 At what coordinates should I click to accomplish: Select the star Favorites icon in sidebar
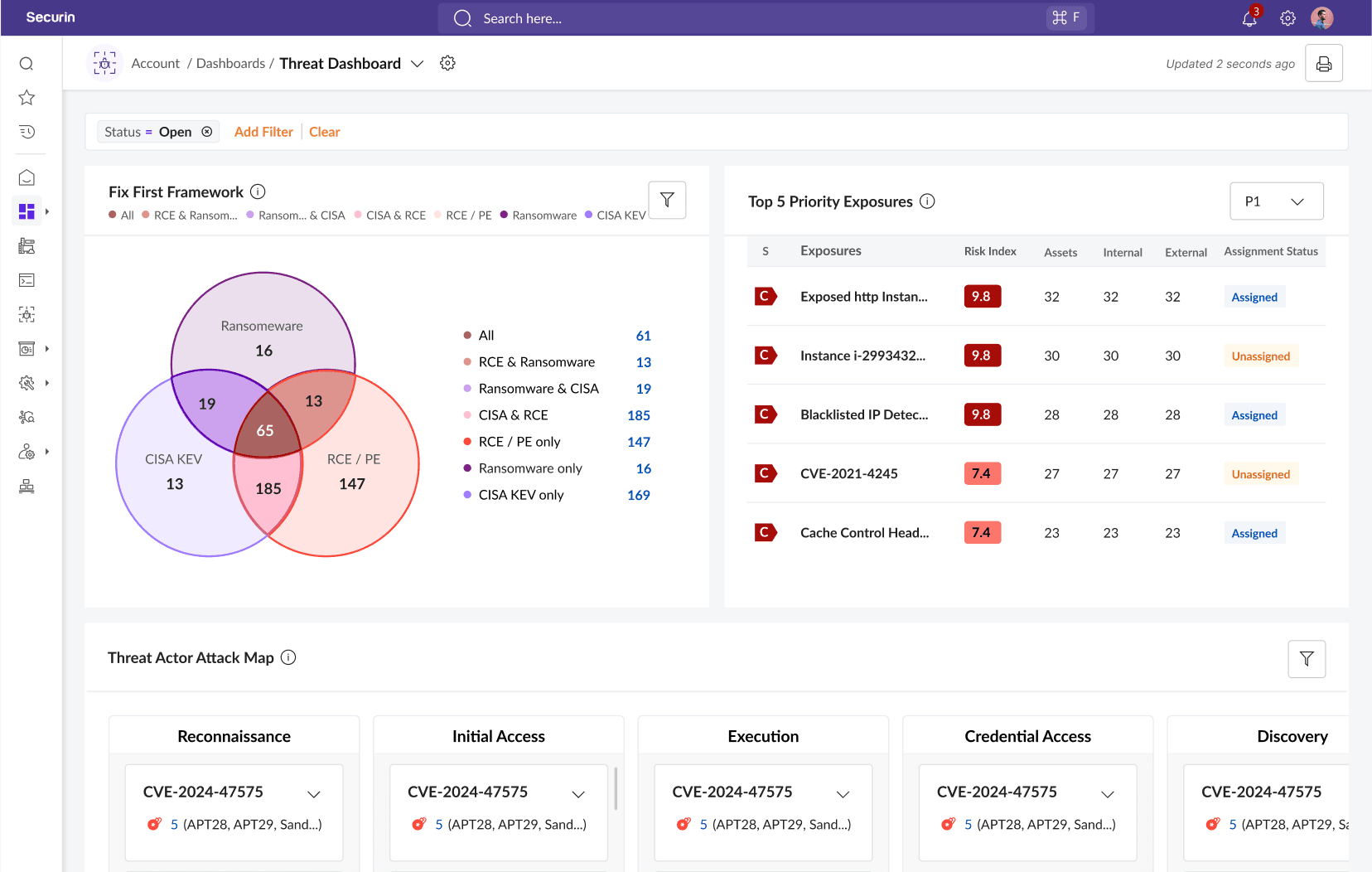pyautogui.click(x=27, y=97)
